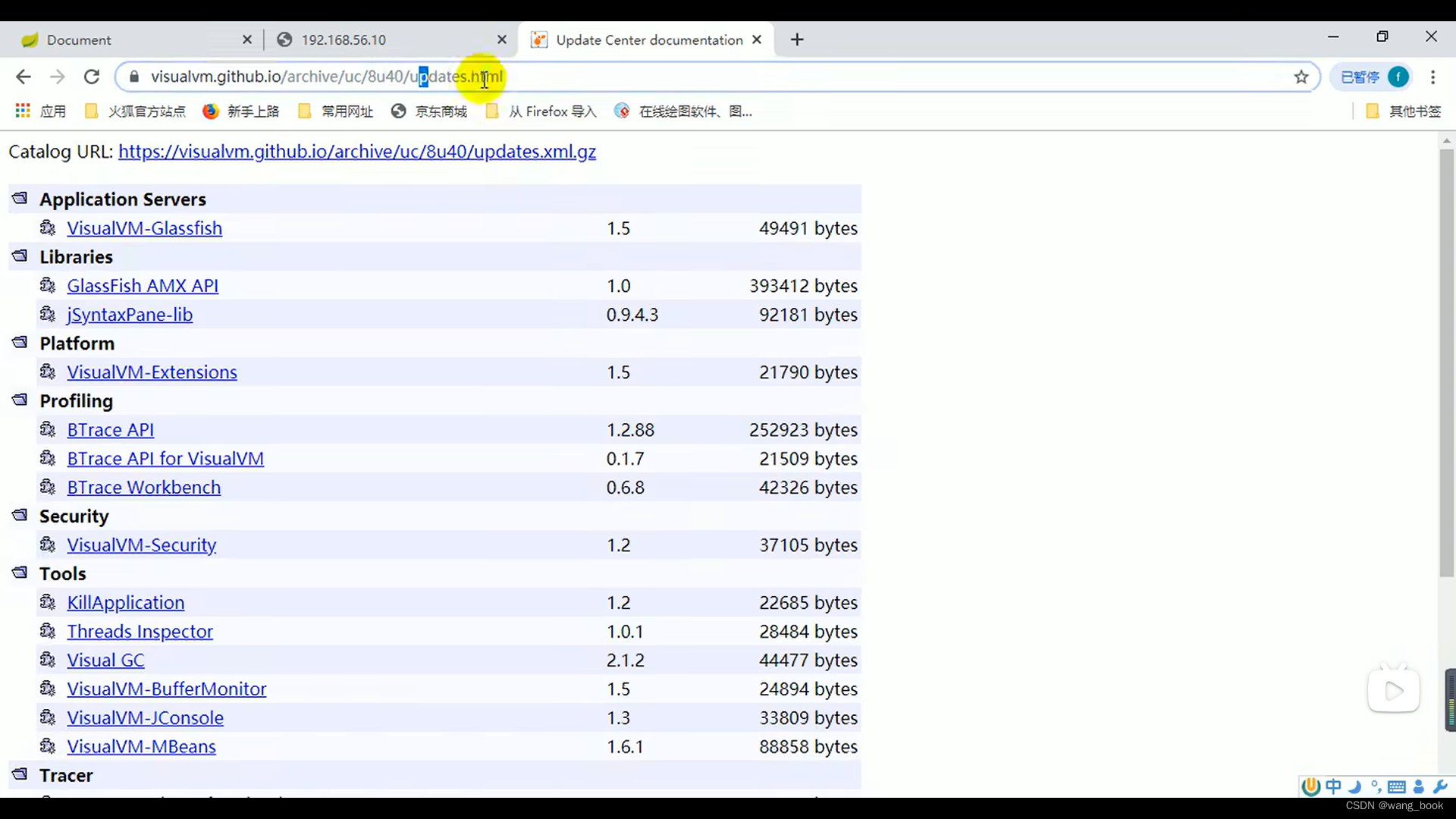Click the module icon beside BTrace Workbench
Viewport: 1456px width, 819px height.
tap(48, 487)
